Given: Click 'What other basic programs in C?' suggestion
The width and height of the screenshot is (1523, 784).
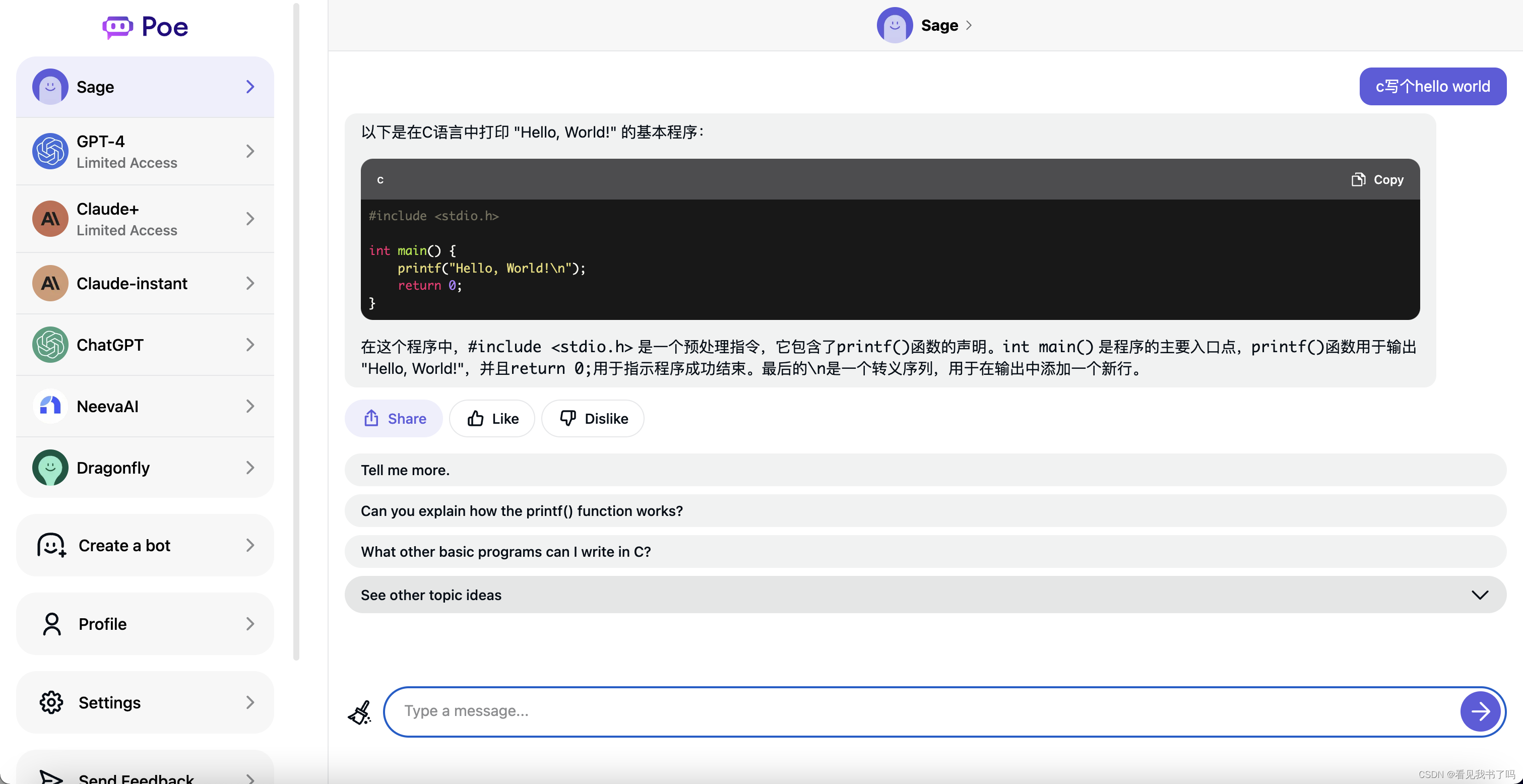Looking at the screenshot, I should click(x=505, y=551).
